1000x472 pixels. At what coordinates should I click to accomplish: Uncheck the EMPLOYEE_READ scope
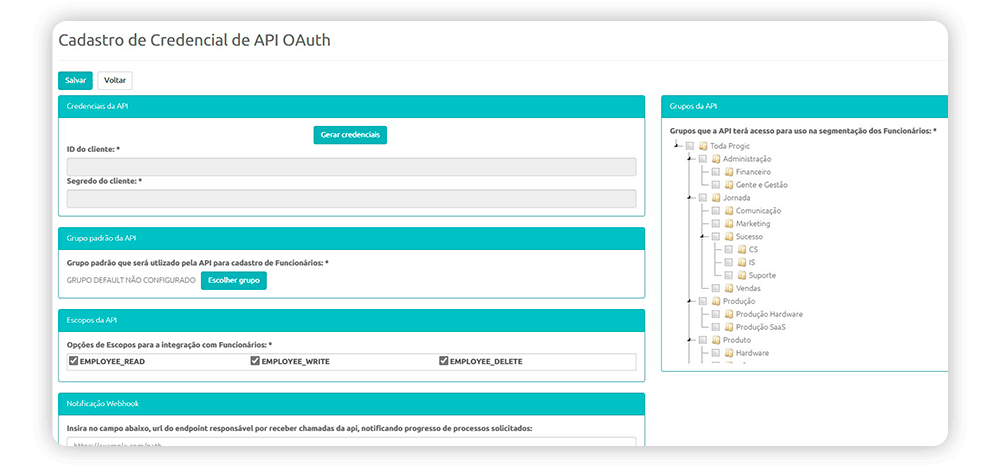pyautogui.click(x=73, y=361)
